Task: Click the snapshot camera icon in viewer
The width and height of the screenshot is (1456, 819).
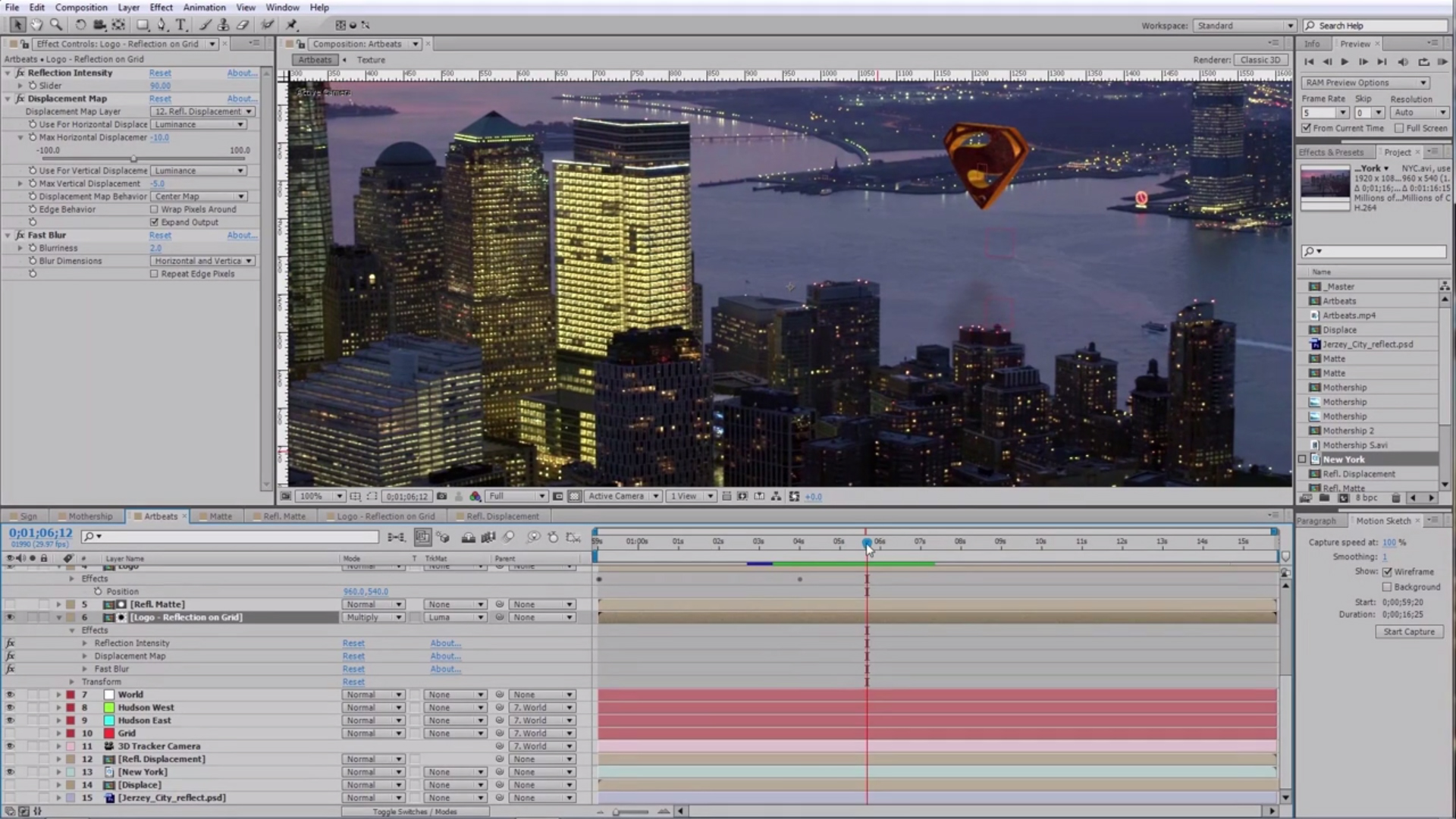Action: point(441,497)
